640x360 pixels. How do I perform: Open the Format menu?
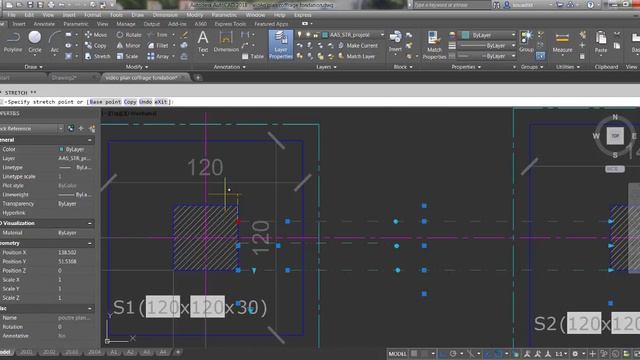92,15
